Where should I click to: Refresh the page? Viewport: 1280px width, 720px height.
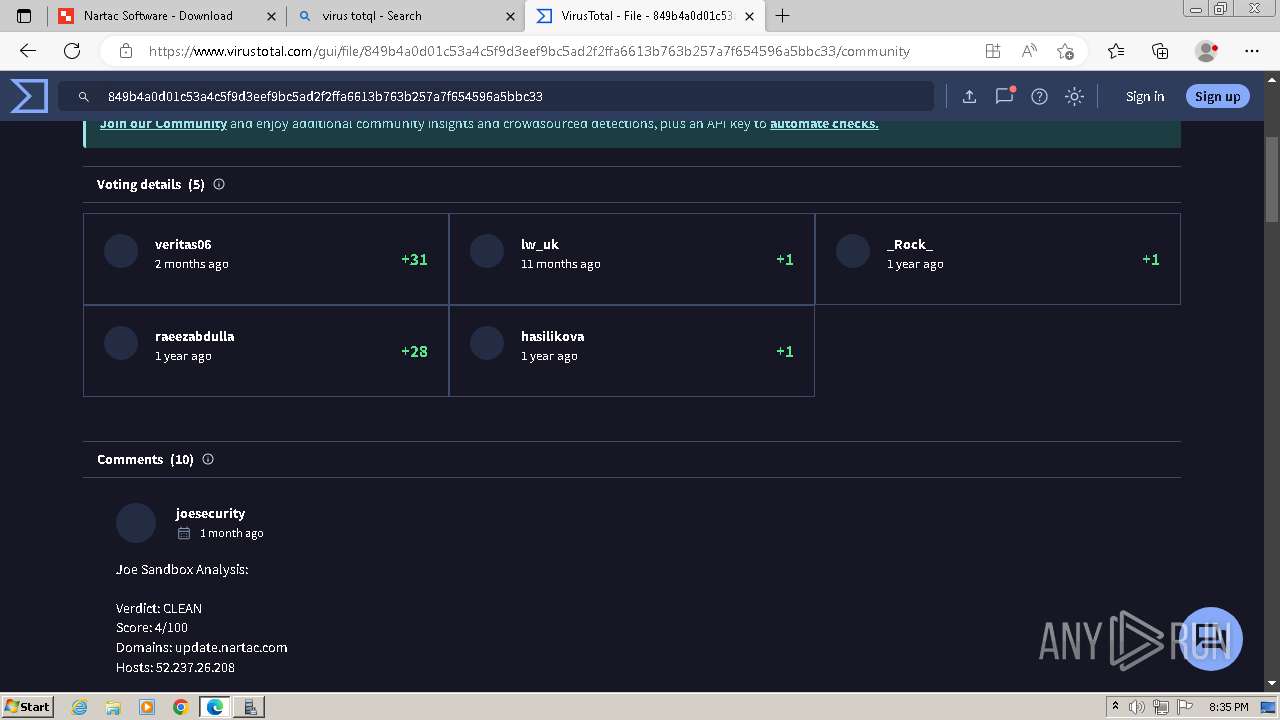(x=72, y=51)
